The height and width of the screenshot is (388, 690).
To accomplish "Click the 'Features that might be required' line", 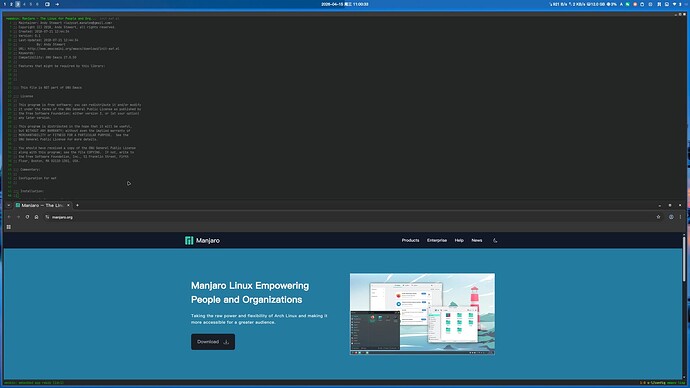I will 62,66.
